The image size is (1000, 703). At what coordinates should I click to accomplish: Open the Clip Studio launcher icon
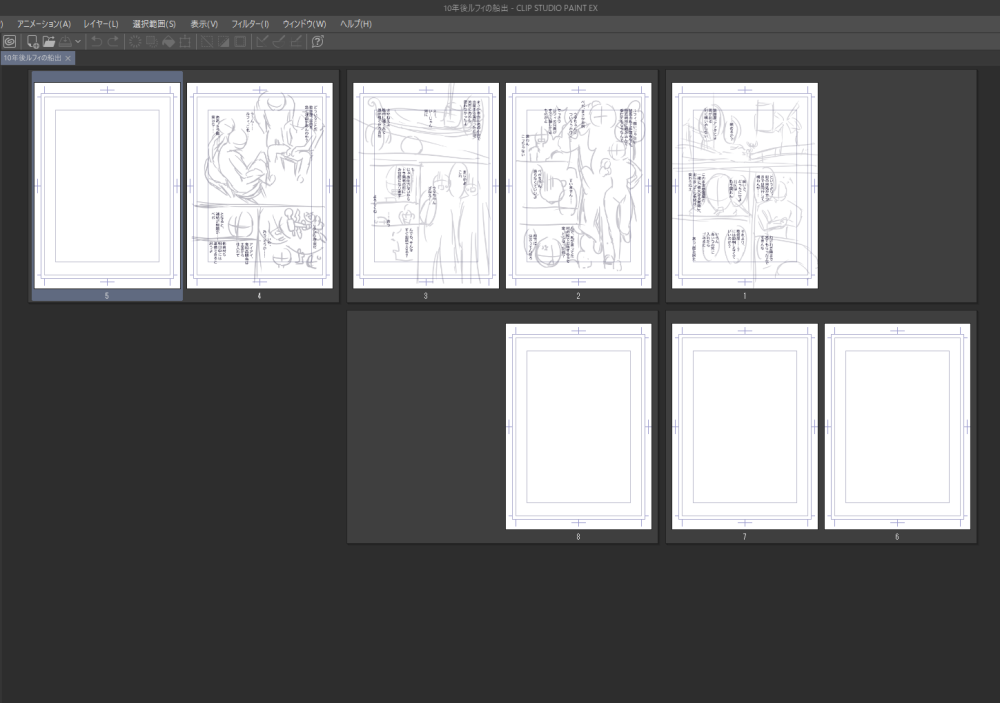(x=9, y=42)
